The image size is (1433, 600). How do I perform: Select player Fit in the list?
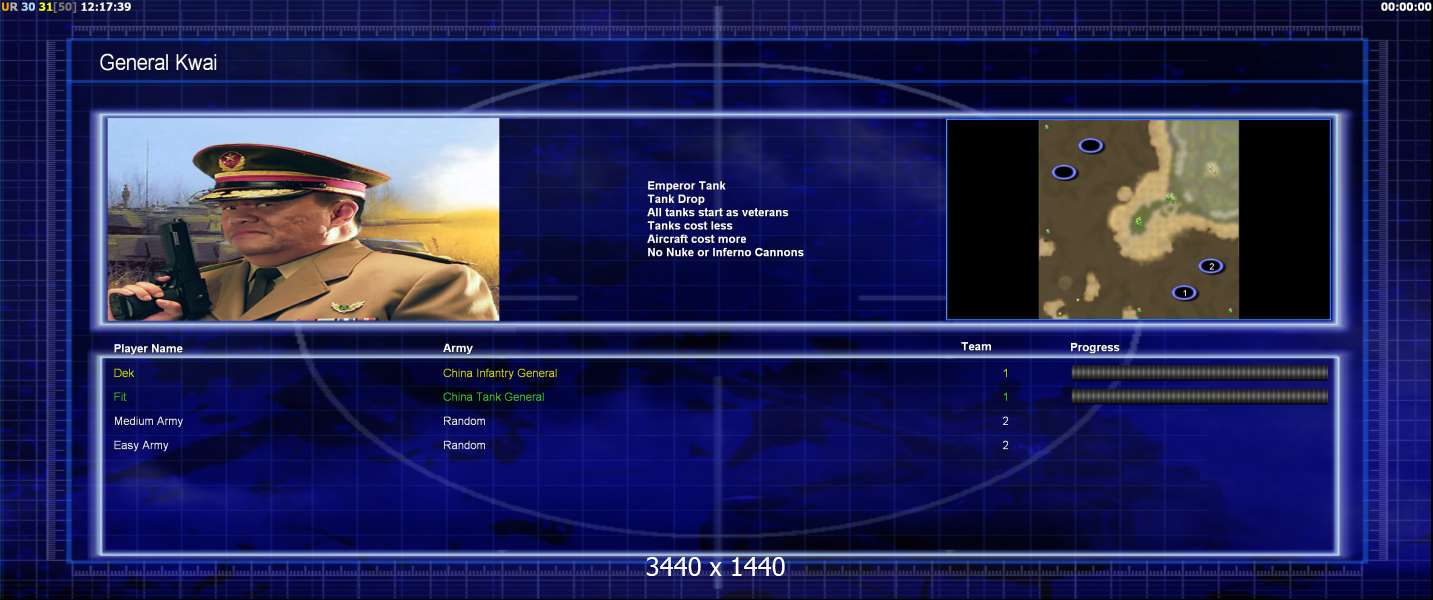120,397
